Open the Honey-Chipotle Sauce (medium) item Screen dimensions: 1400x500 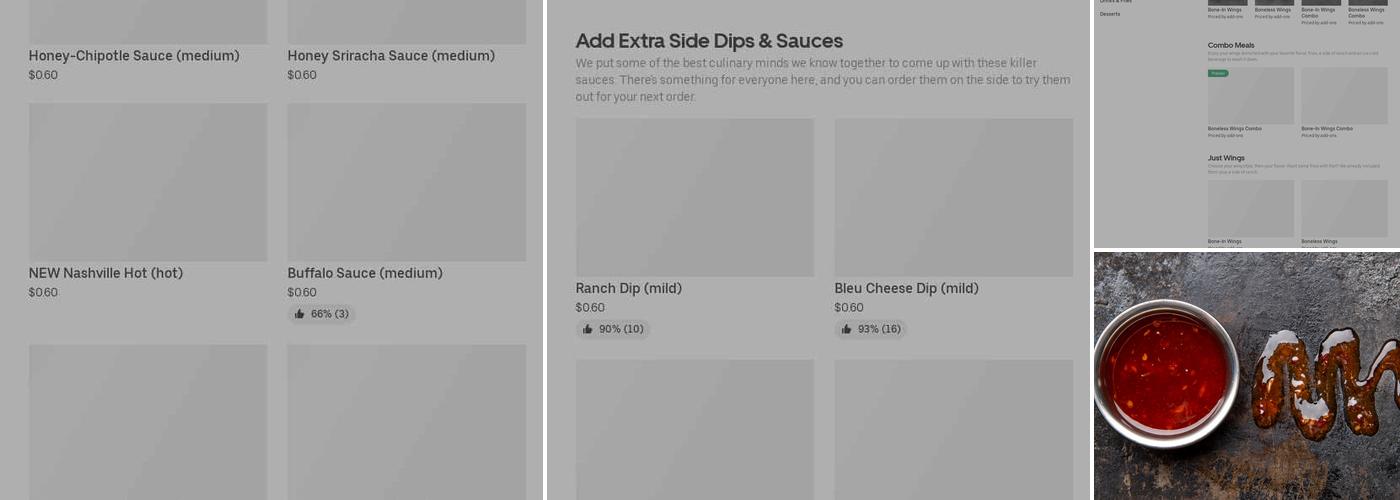pyautogui.click(x=134, y=56)
